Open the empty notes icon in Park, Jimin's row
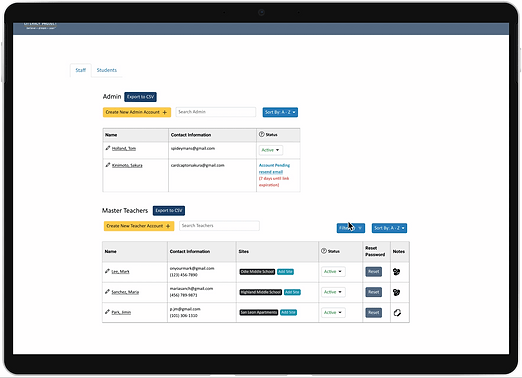Screen dimensions: 522x378 [x=397, y=313]
